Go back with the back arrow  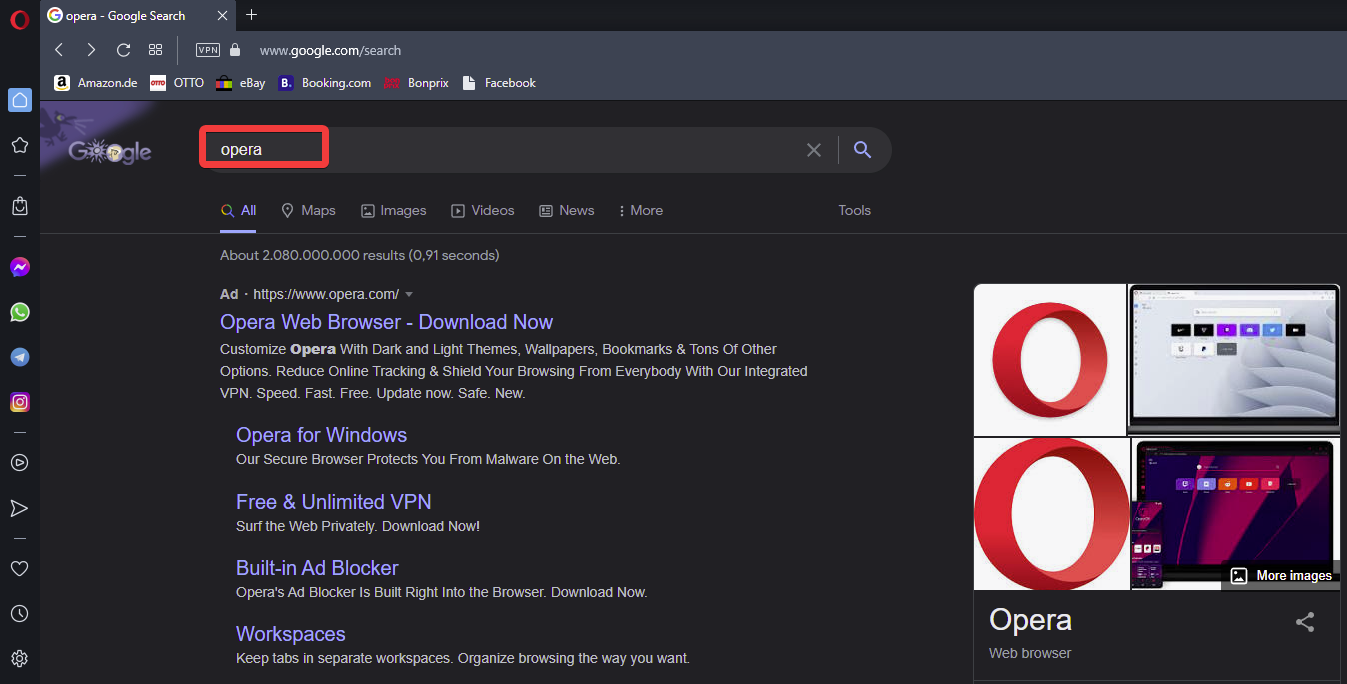[59, 50]
